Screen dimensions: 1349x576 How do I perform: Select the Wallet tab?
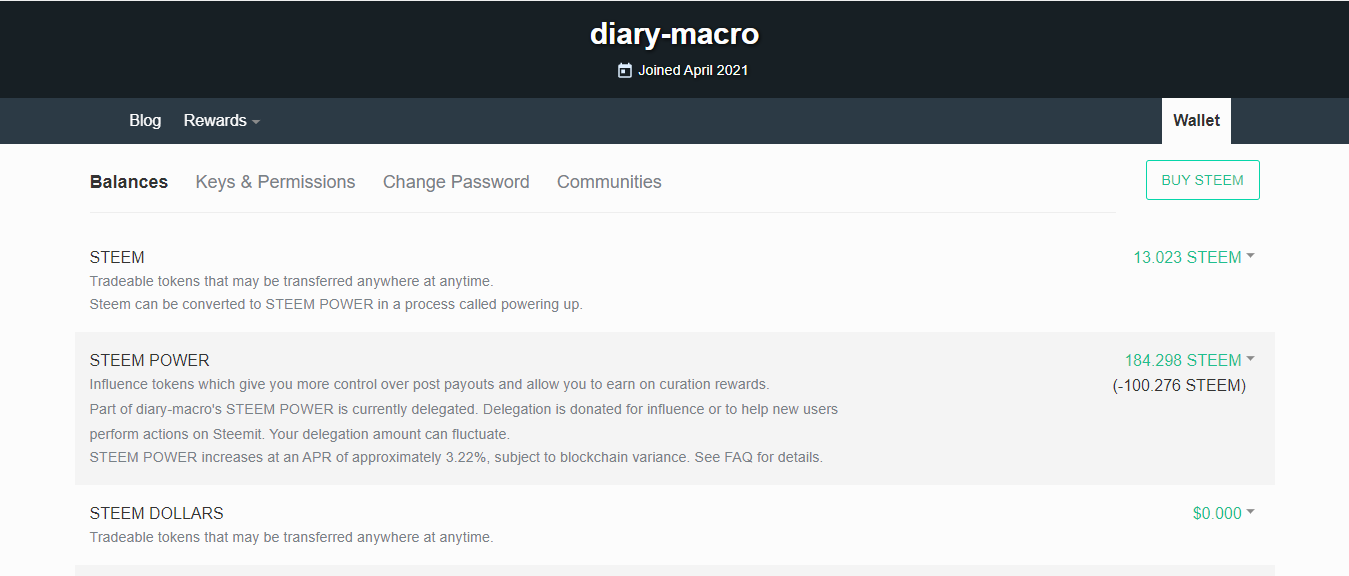(1196, 120)
